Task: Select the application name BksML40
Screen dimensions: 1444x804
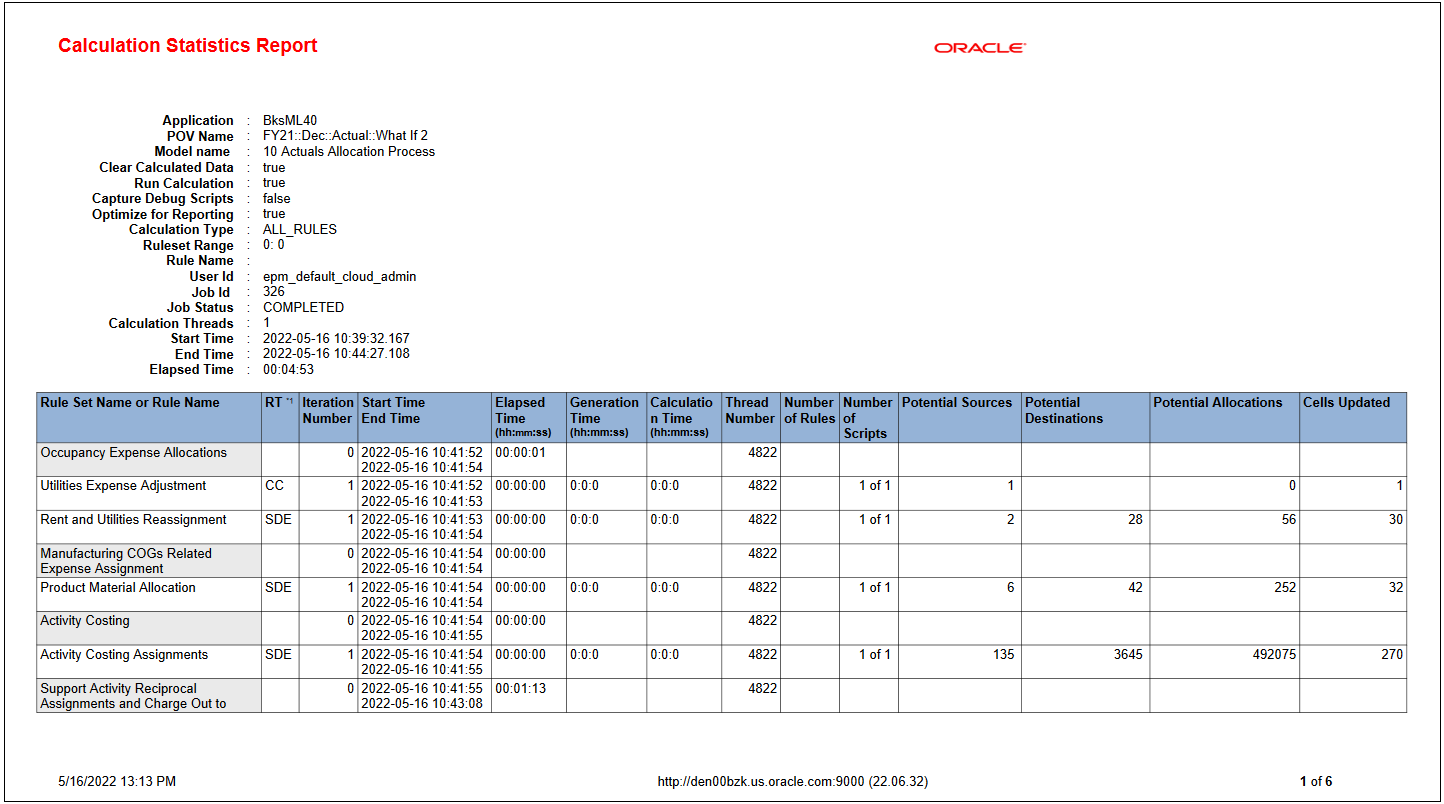Action: click(290, 121)
